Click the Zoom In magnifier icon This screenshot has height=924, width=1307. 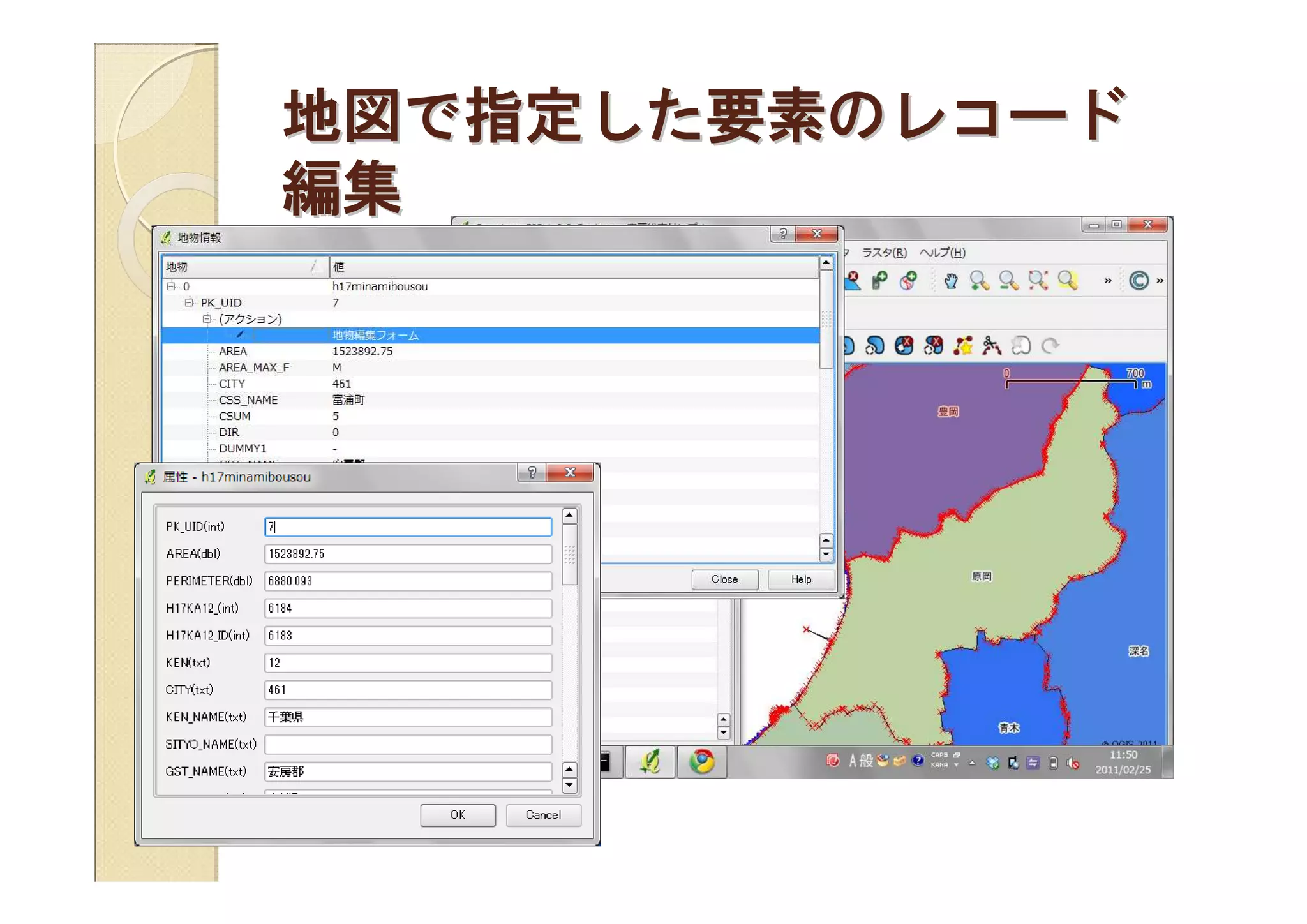tap(979, 281)
